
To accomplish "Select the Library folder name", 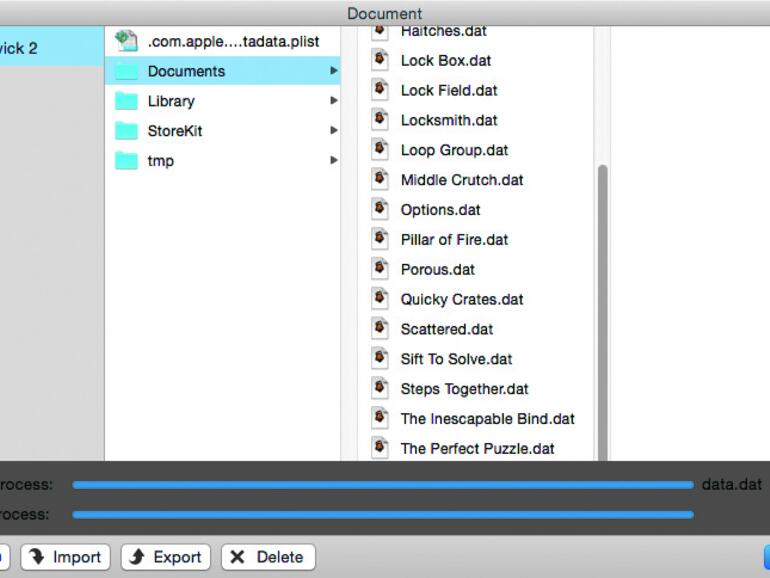I will click(171, 101).
